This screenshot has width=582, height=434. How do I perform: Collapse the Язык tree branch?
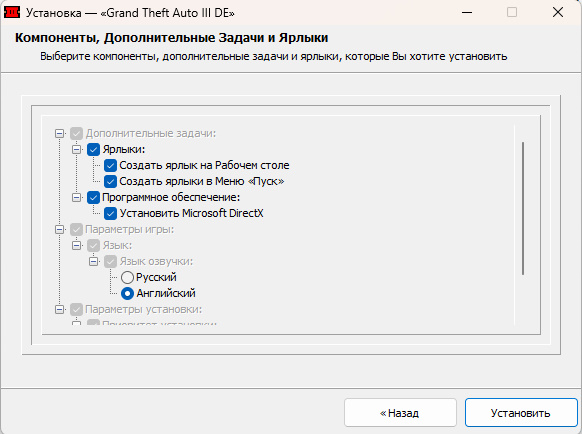pos(76,245)
